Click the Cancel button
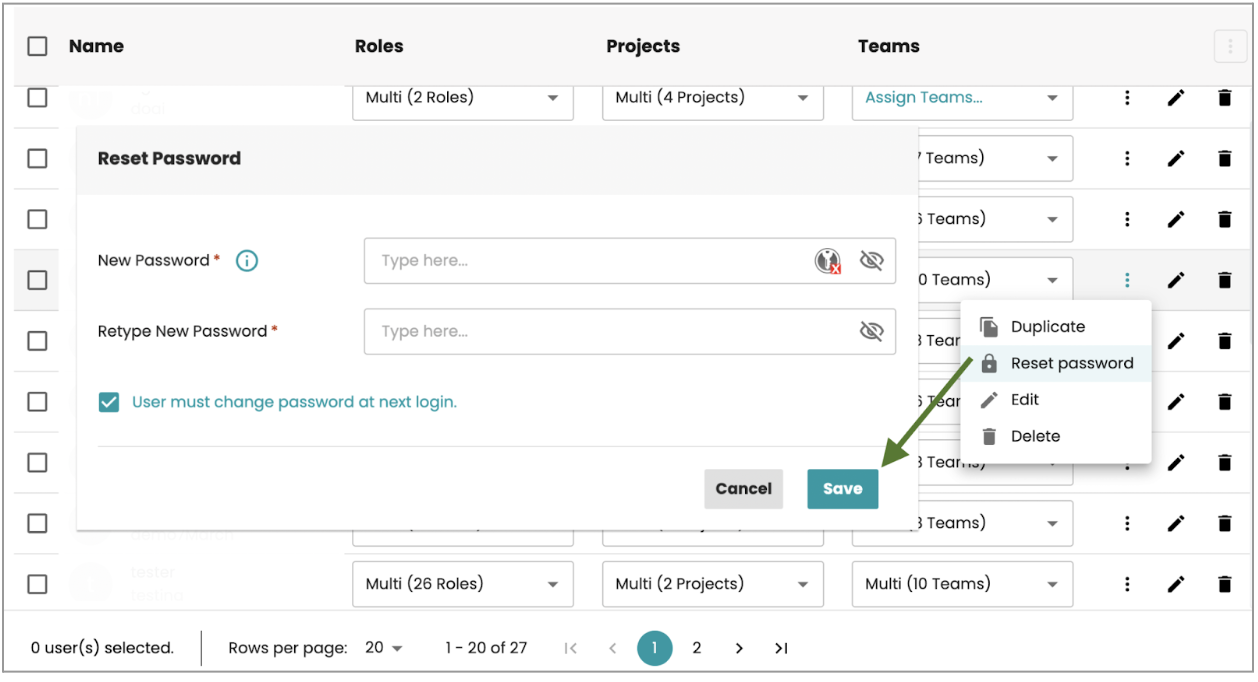 click(743, 489)
